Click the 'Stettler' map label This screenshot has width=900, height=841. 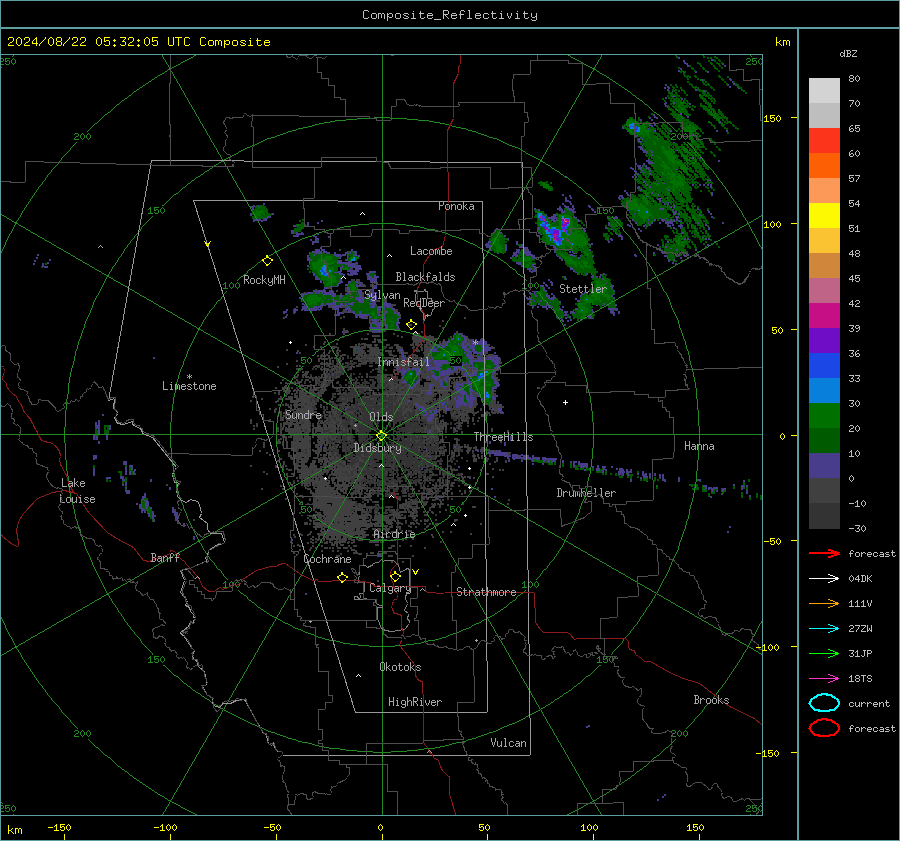(x=583, y=289)
